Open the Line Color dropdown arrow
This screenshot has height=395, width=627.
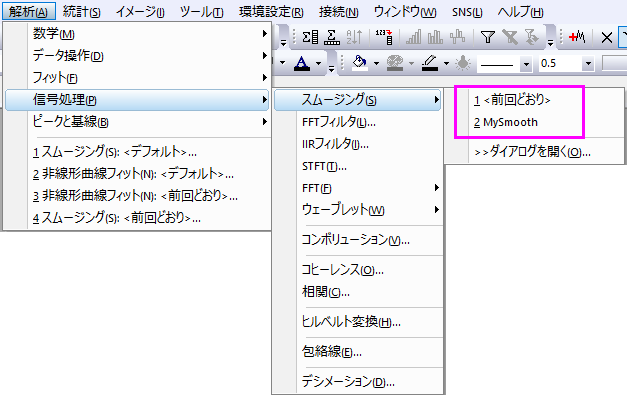(447, 63)
